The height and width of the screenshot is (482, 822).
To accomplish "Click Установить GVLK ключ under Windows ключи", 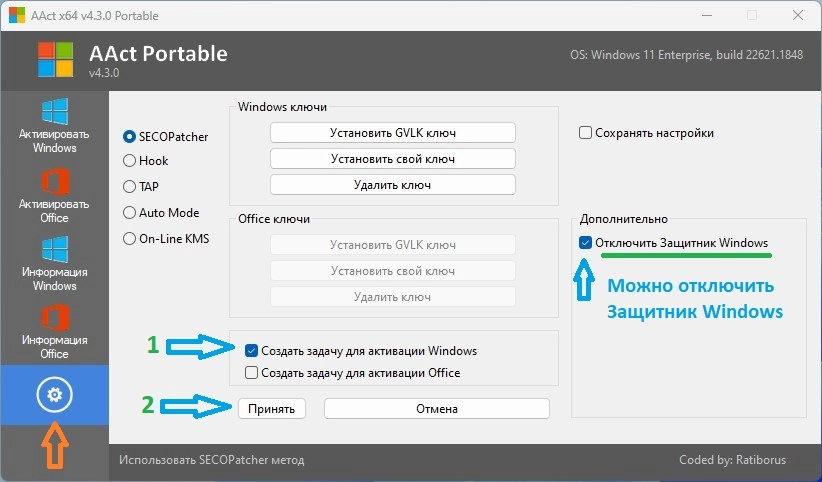I will (x=392, y=133).
